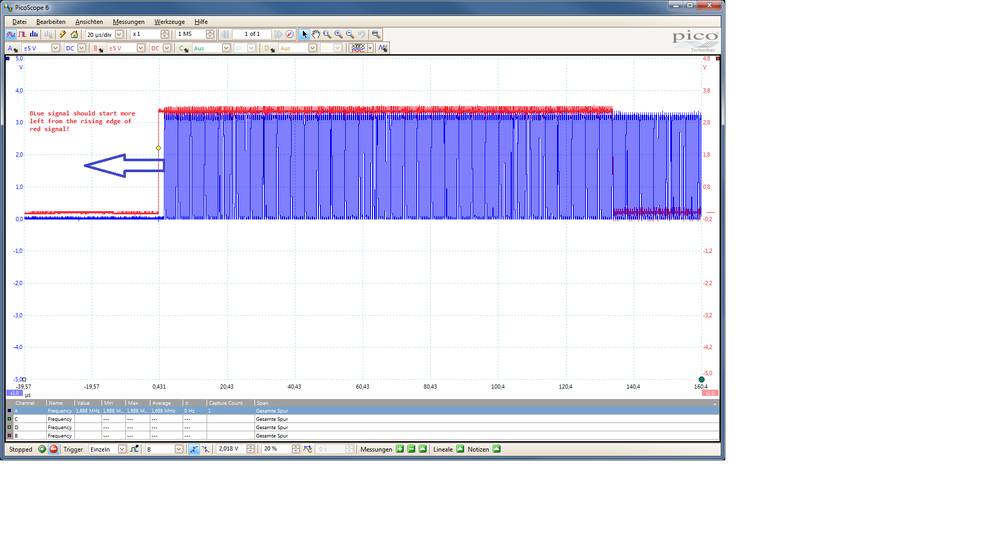Image resolution: width=999 pixels, height=541 pixels.
Task: Select falling edge trigger icon
Action: point(206,449)
